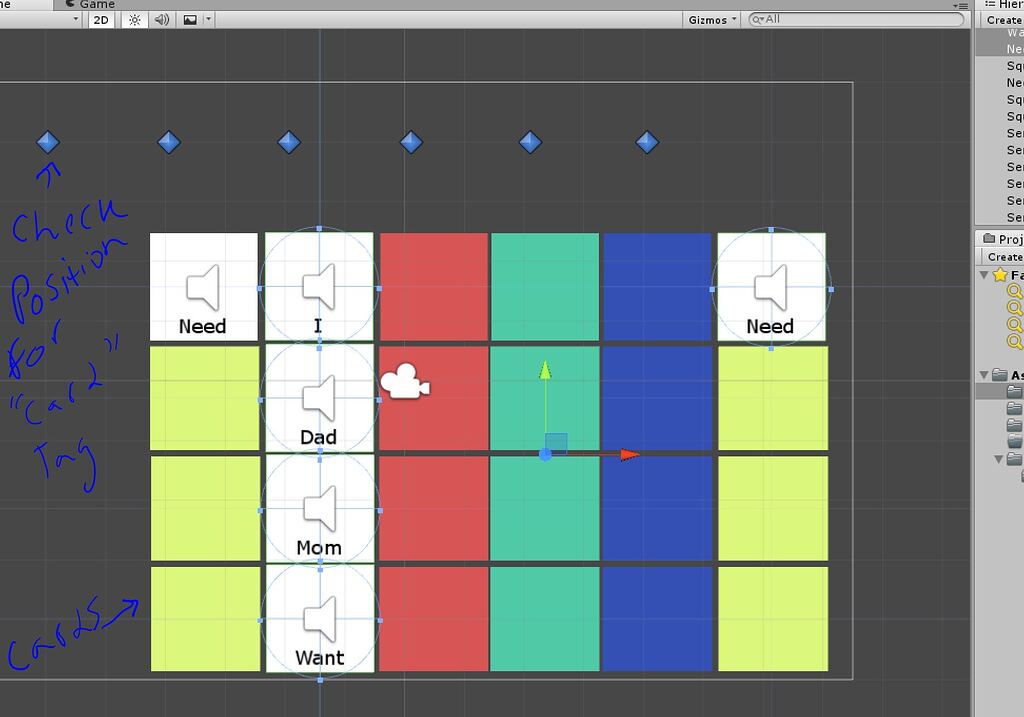Collapse the Favorites section in Project panel
The height and width of the screenshot is (717, 1024).
984,276
